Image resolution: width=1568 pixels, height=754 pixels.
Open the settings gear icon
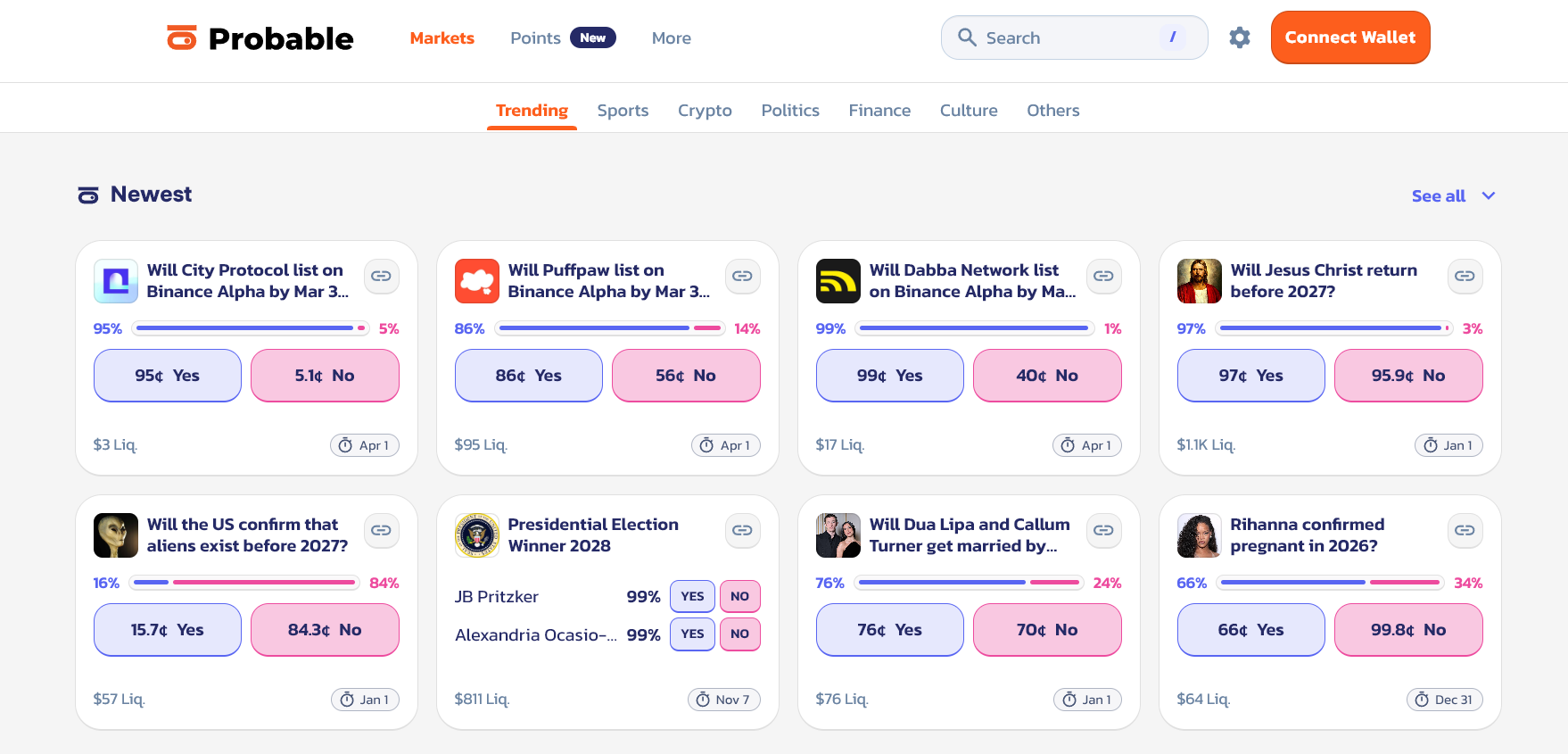click(x=1239, y=37)
